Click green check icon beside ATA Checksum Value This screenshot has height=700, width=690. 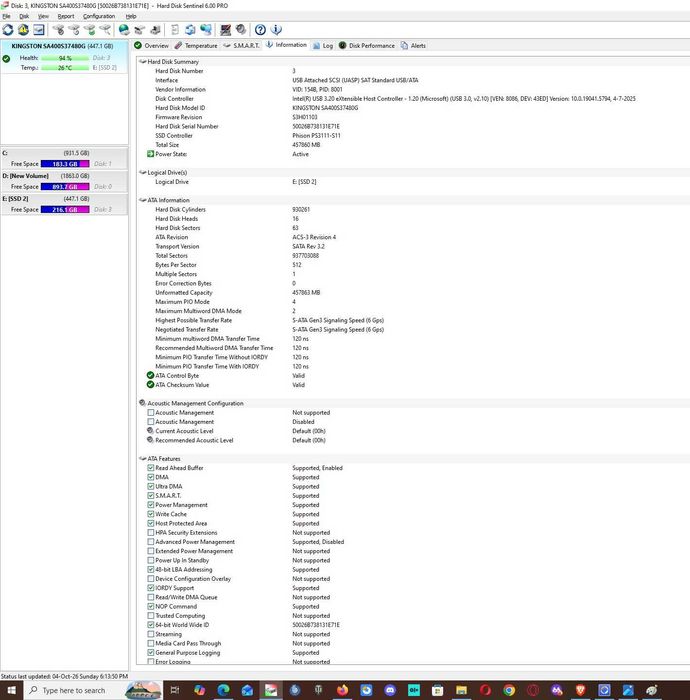pyautogui.click(x=150, y=385)
